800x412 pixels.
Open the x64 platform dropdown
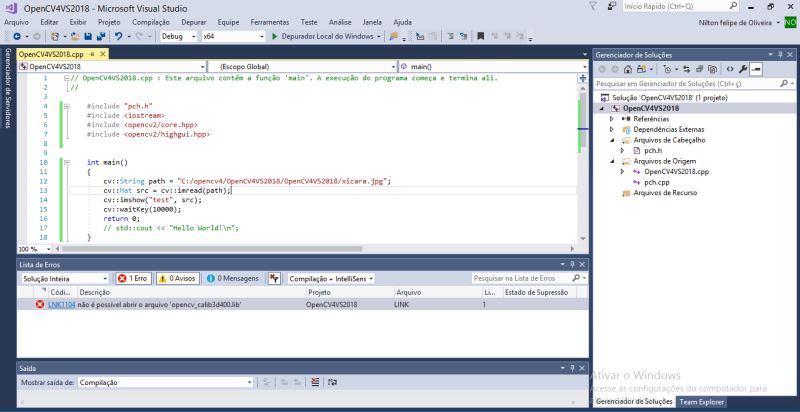tap(233, 37)
